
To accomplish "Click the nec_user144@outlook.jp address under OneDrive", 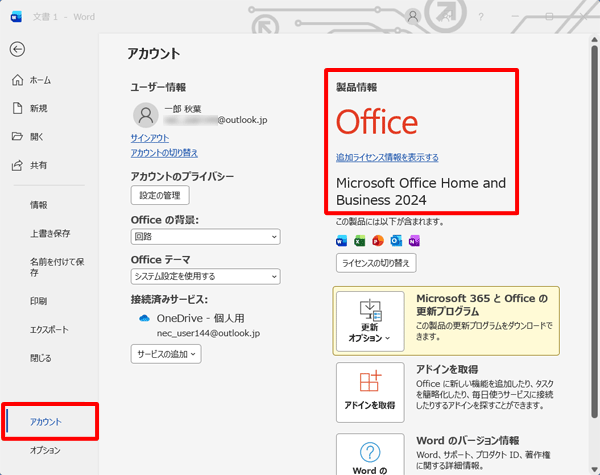I will (x=209, y=333).
